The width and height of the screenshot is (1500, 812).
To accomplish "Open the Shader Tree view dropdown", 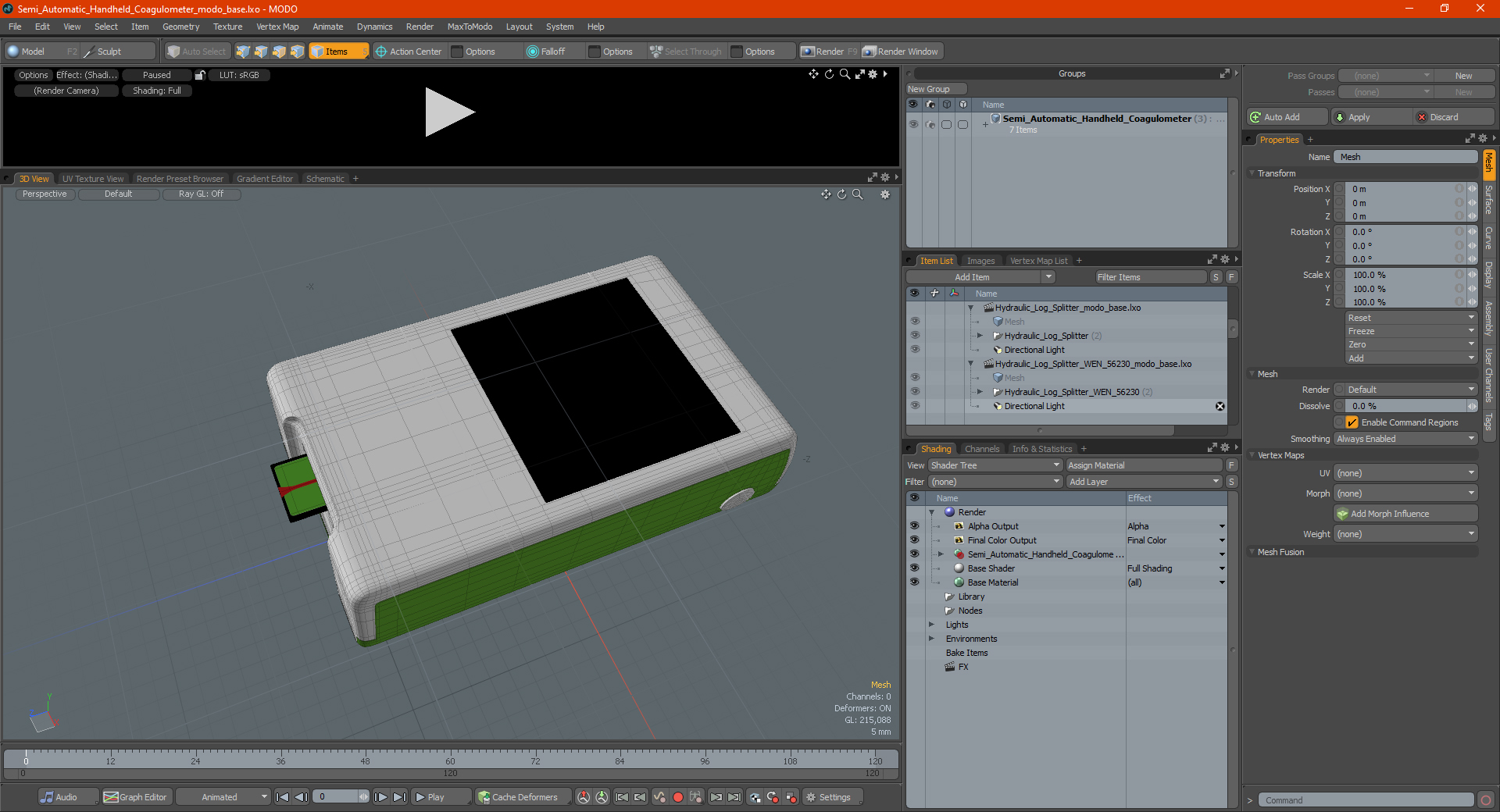I will click(995, 465).
